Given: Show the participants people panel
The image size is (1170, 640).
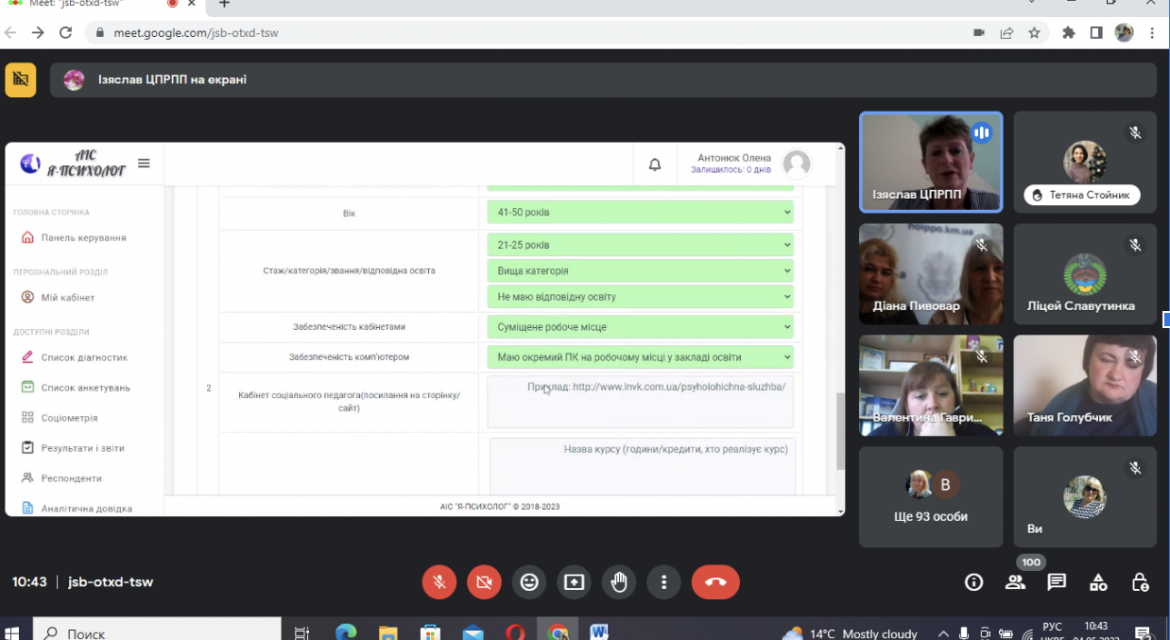Looking at the screenshot, I should pos(1015,582).
